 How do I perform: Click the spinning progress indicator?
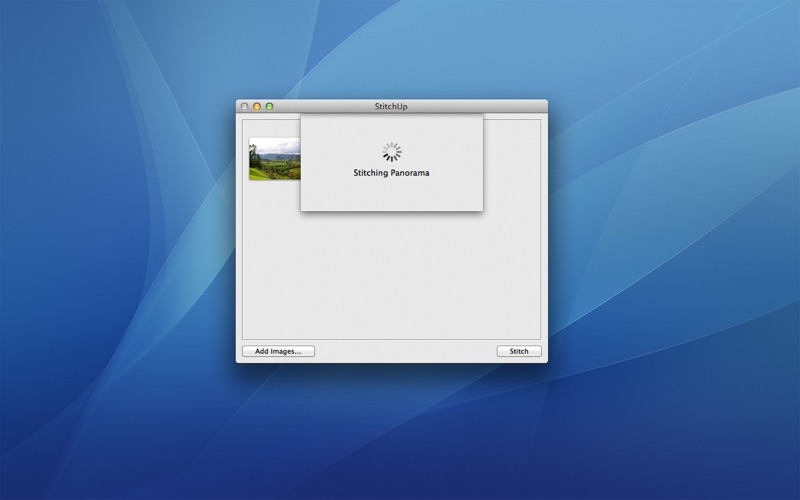(392, 152)
